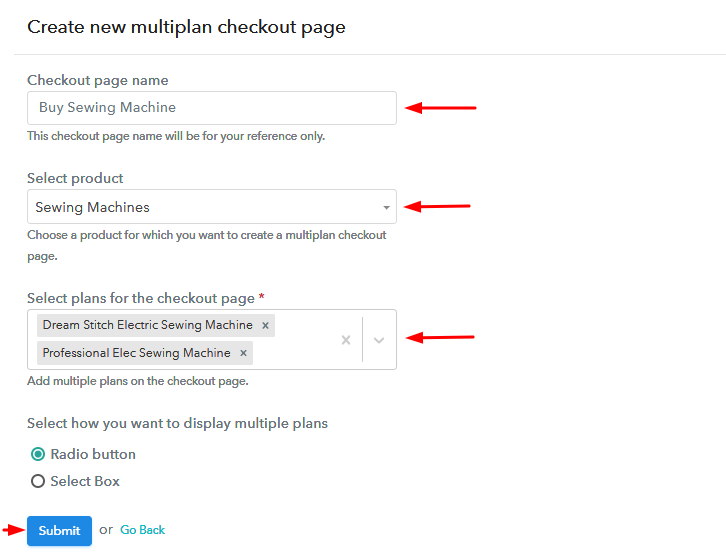Expand the Select product caret arrow

point(386,208)
